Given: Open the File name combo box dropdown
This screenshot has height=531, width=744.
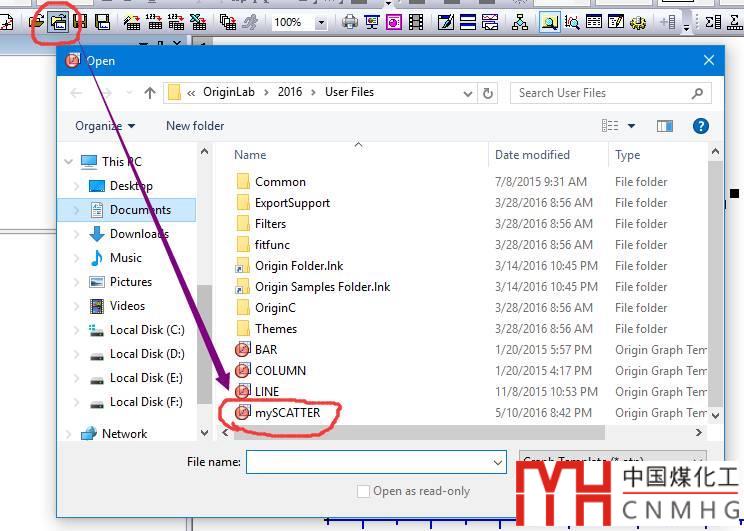Looking at the screenshot, I should click(498, 462).
